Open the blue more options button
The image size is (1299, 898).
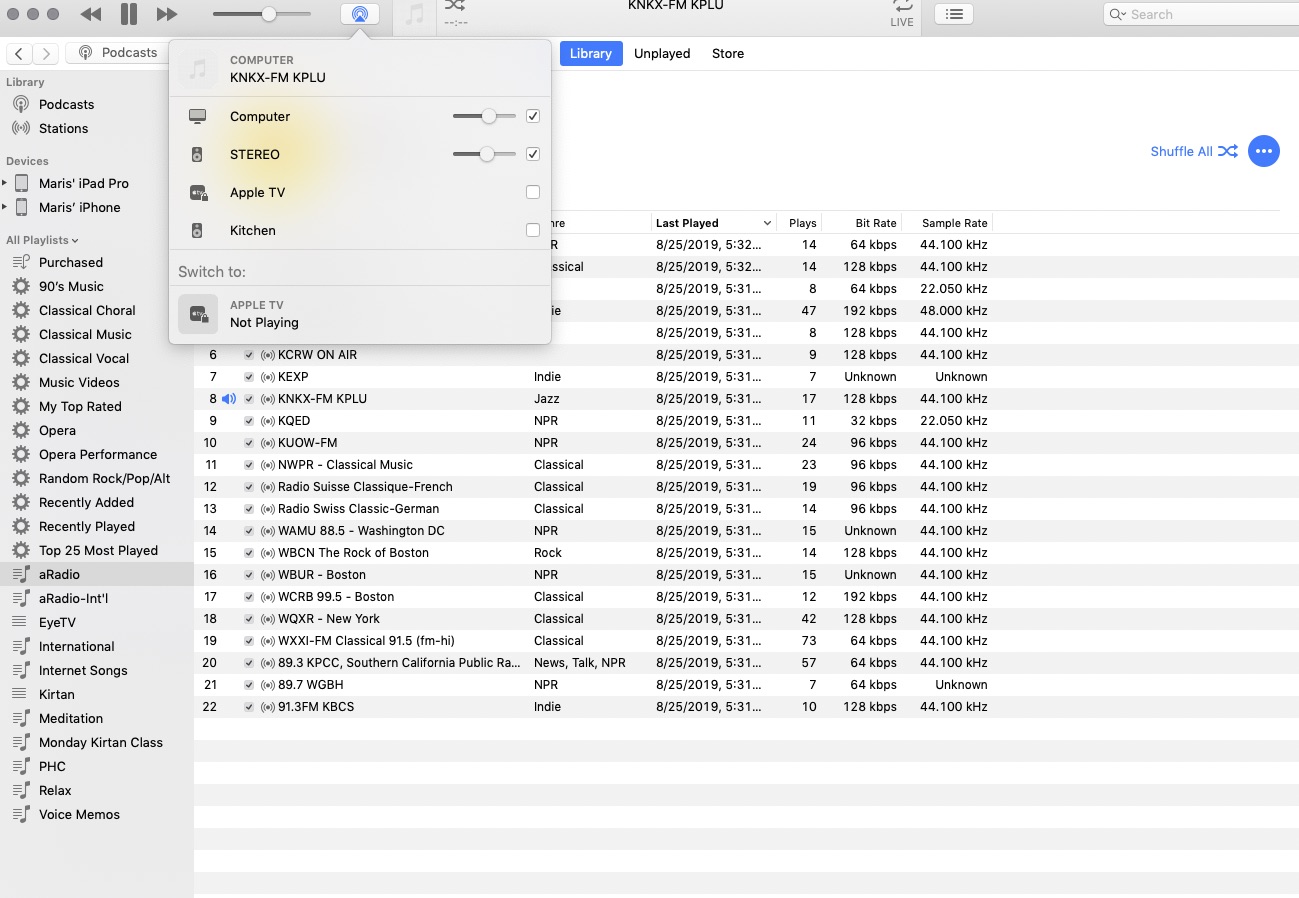(1264, 151)
